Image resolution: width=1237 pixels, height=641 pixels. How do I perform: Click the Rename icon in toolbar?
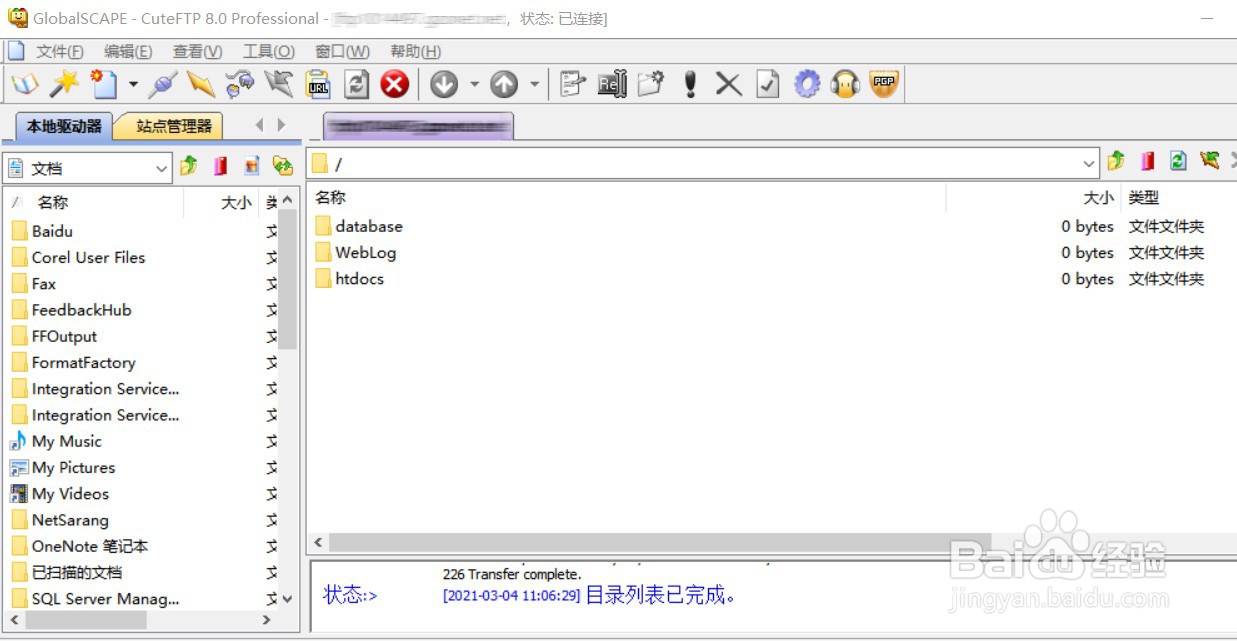coord(612,84)
